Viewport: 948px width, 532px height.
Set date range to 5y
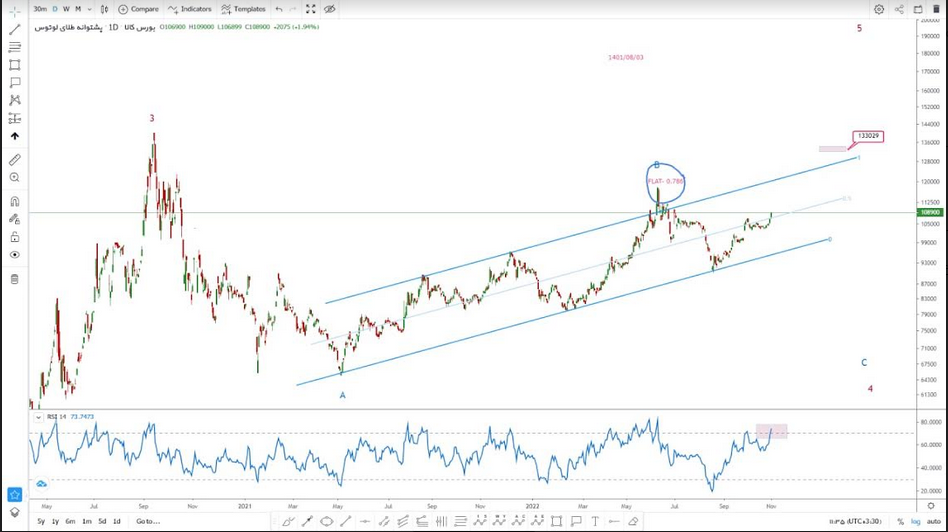(40, 521)
